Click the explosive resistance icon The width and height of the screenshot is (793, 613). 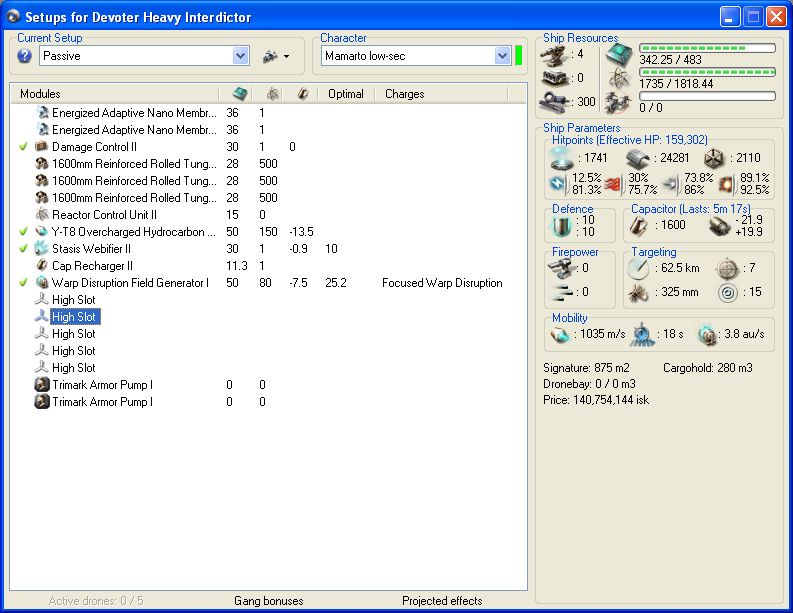727,184
